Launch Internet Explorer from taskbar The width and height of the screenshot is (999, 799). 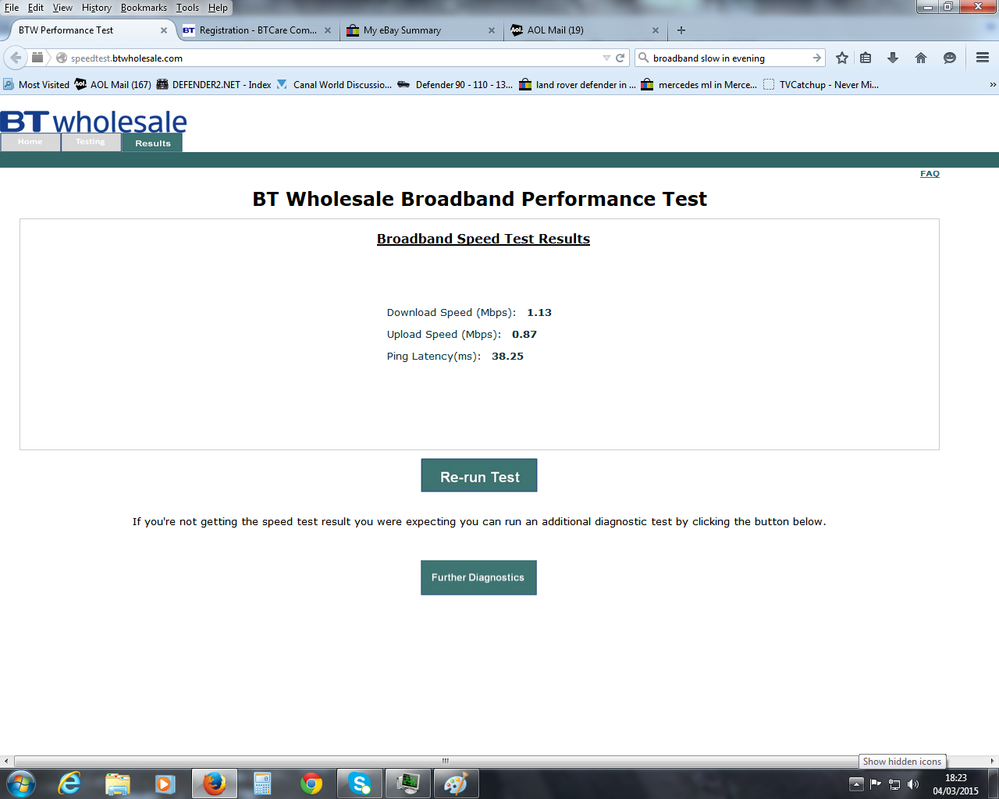coord(69,784)
